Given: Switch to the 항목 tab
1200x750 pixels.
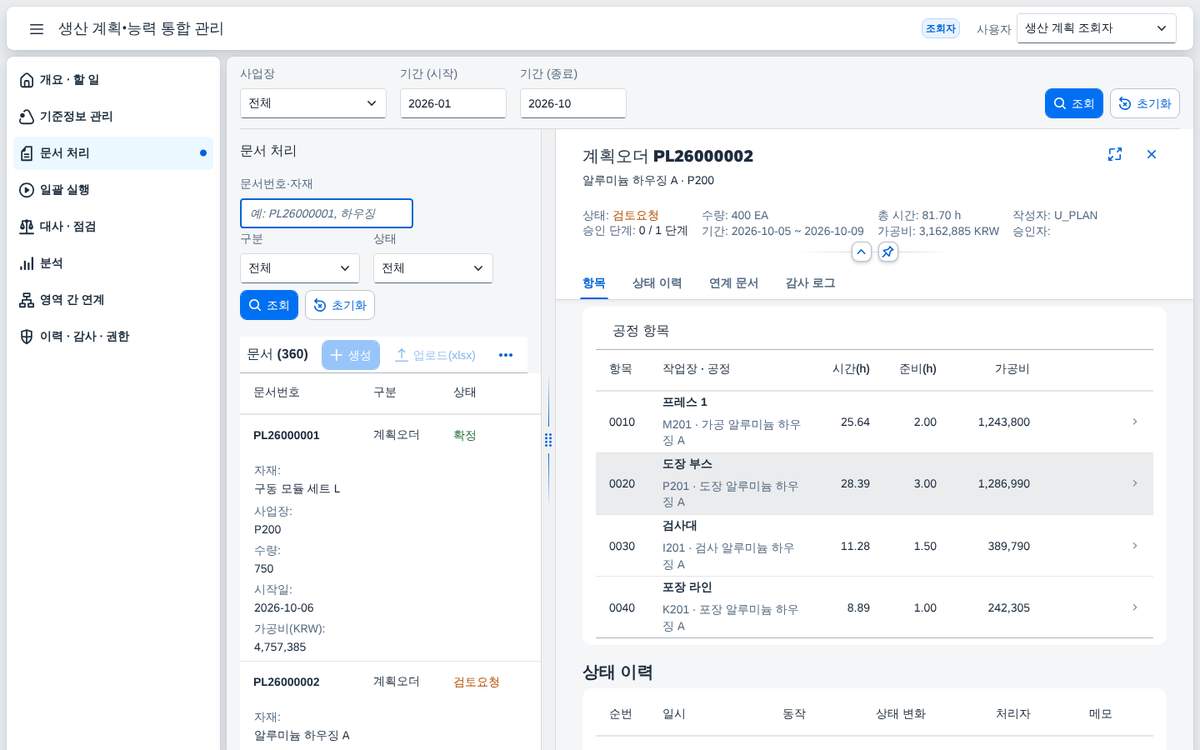Looking at the screenshot, I should (594, 283).
